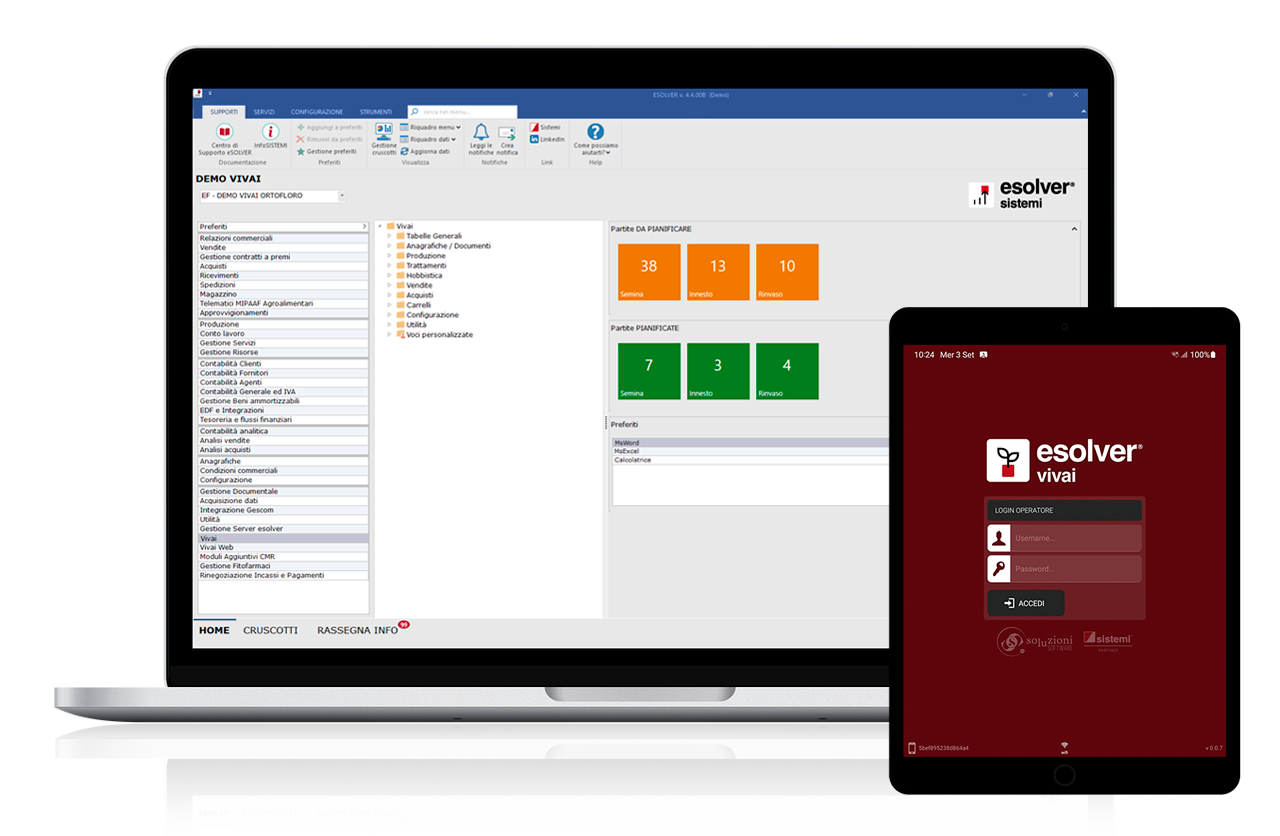1280x836 pixels.
Task: Select the Gestione cruscotti icon
Action: (383, 131)
